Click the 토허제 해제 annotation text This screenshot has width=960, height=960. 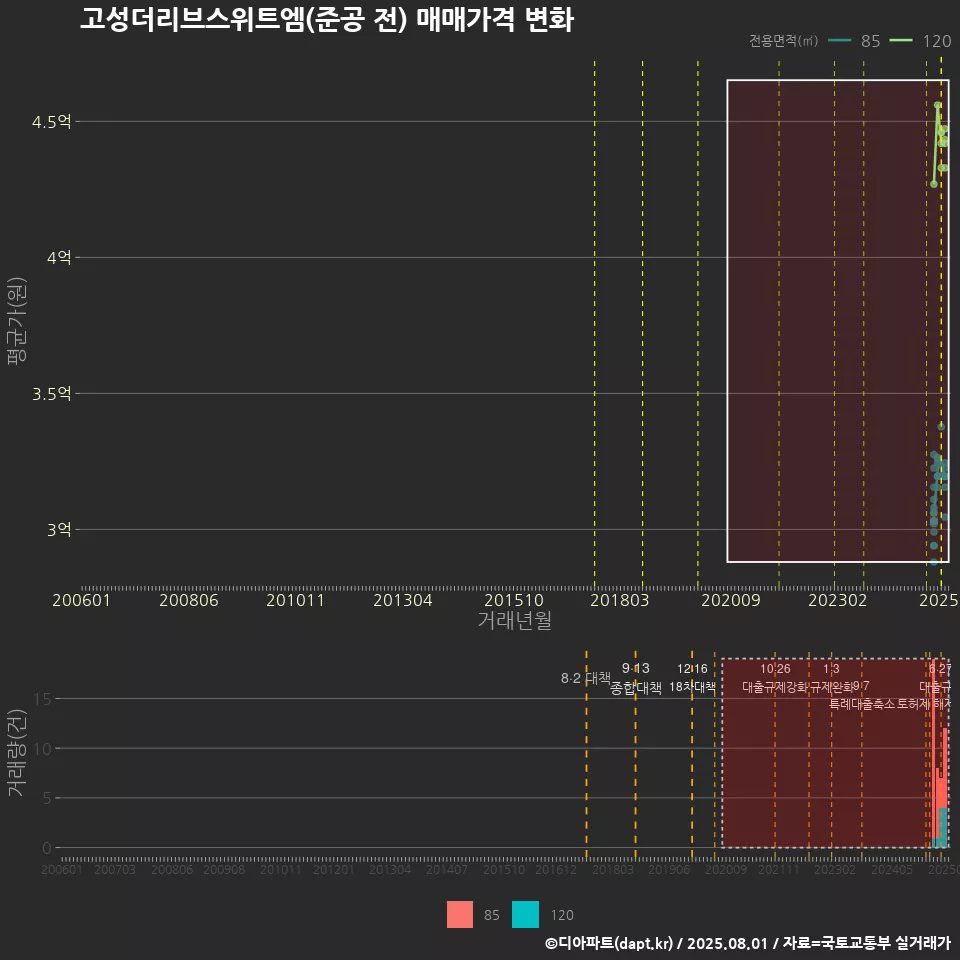(x=923, y=704)
